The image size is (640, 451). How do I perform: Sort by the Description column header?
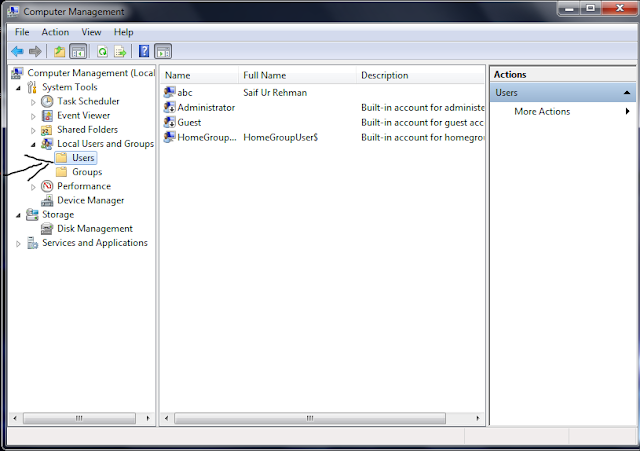click(420, 75)
